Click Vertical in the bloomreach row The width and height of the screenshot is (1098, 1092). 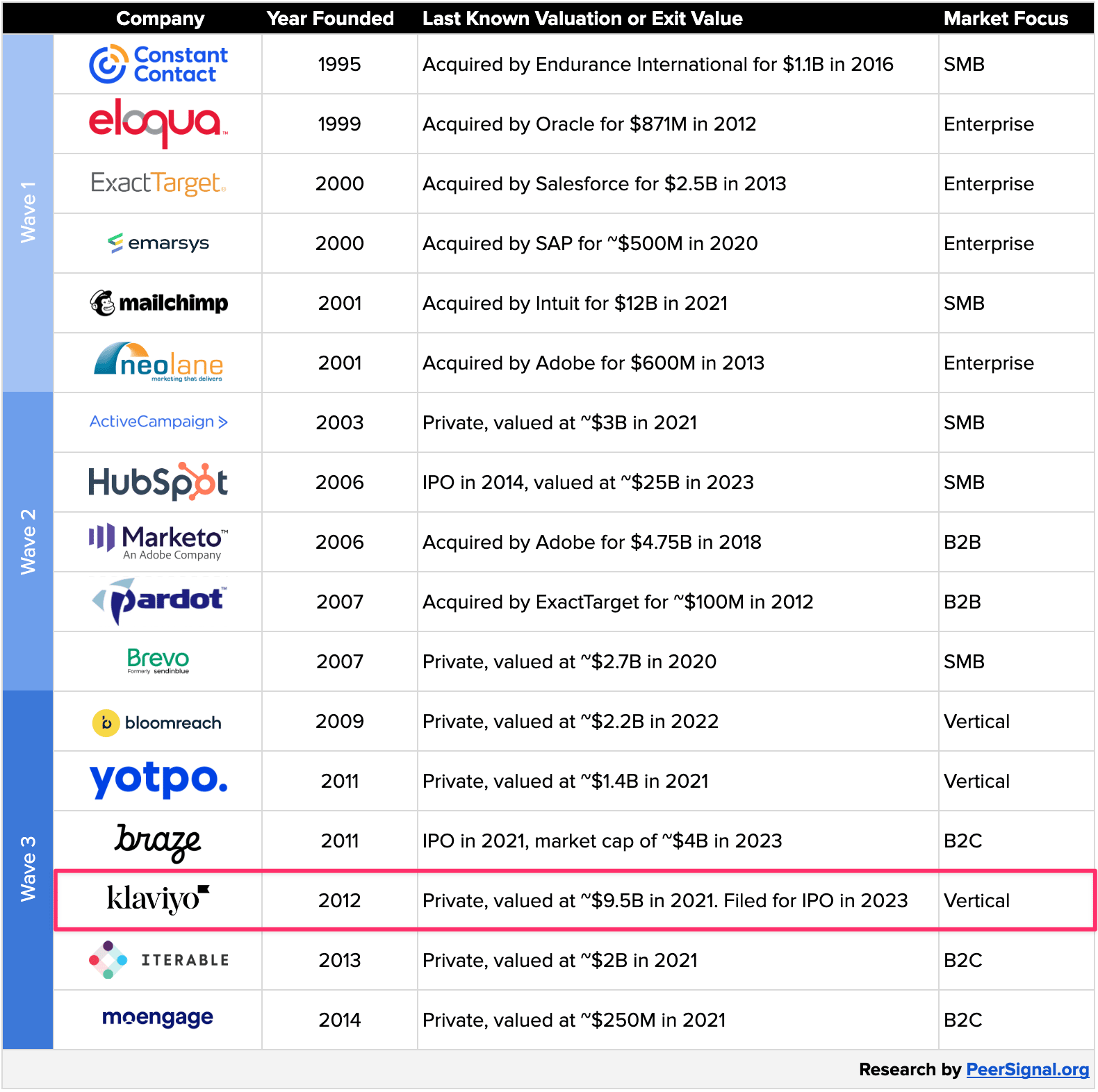tap(976, 722)
